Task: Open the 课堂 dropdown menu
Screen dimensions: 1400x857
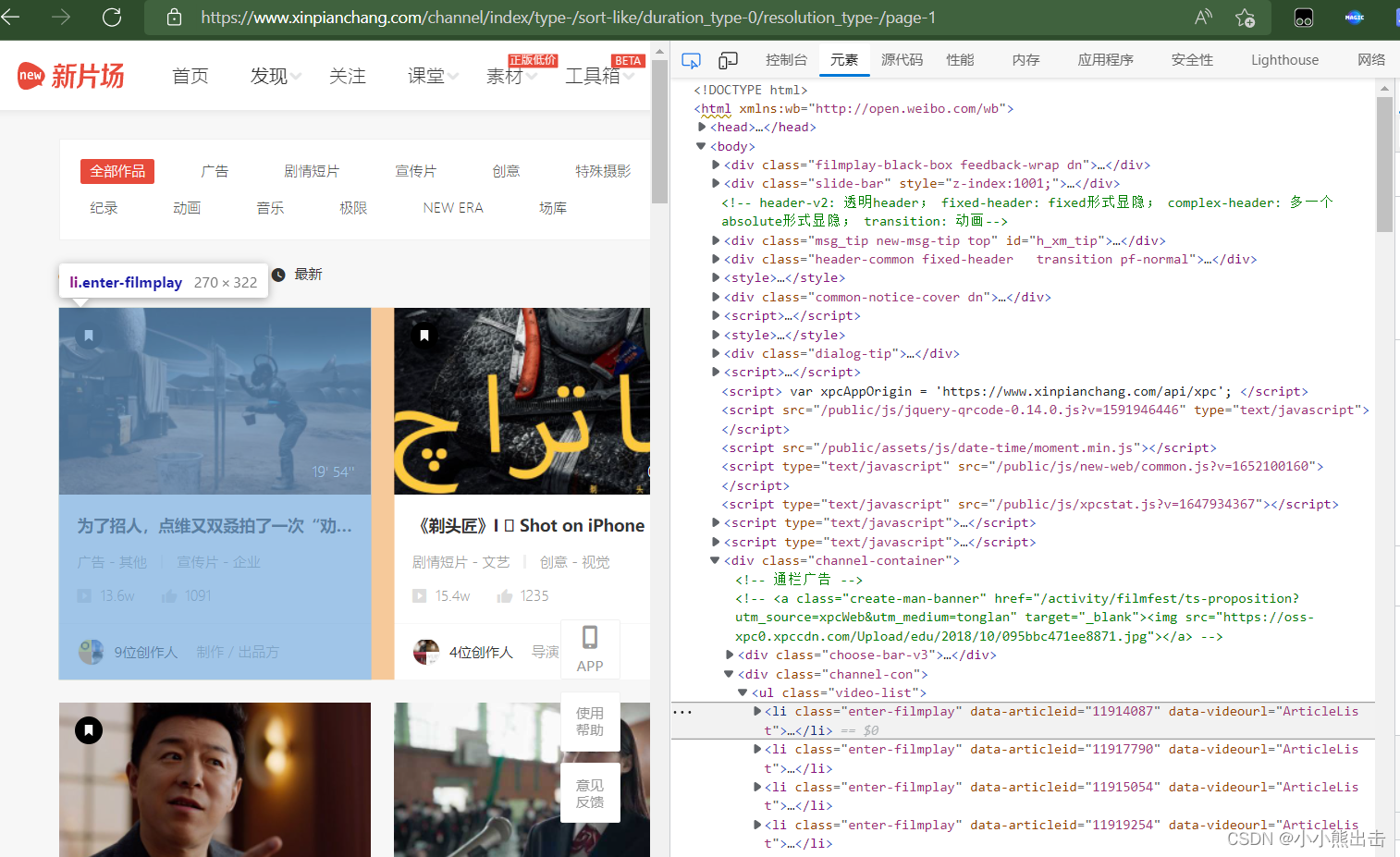Action: pos(433,76)
